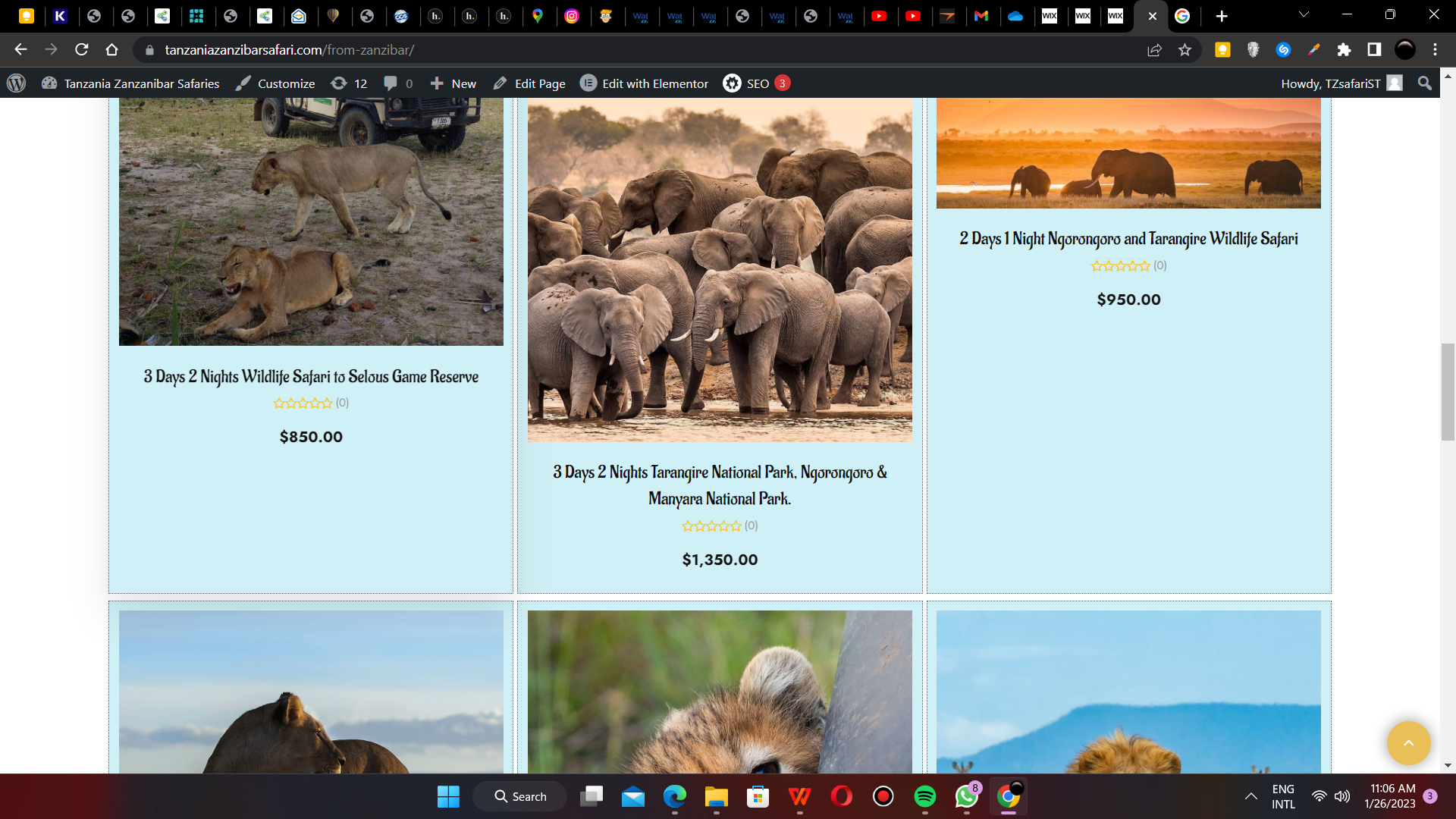This screenshot has height=819, width=1456.
Task: Toggle the browser side panel icon
Action: (x=1374, y=50)
